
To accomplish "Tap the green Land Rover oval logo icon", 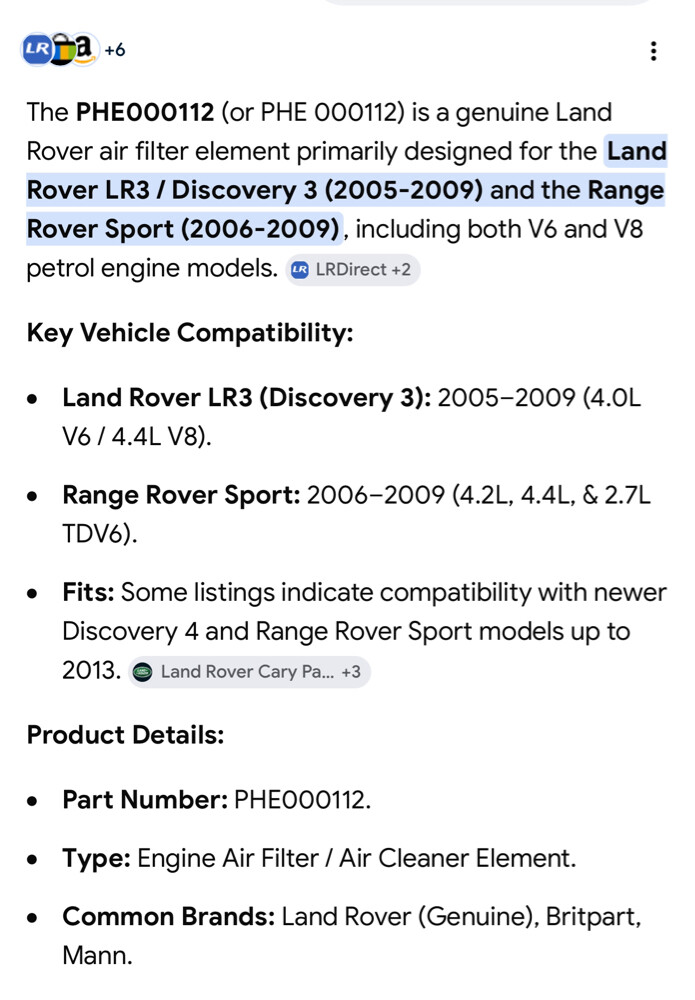I will [142, 672].
